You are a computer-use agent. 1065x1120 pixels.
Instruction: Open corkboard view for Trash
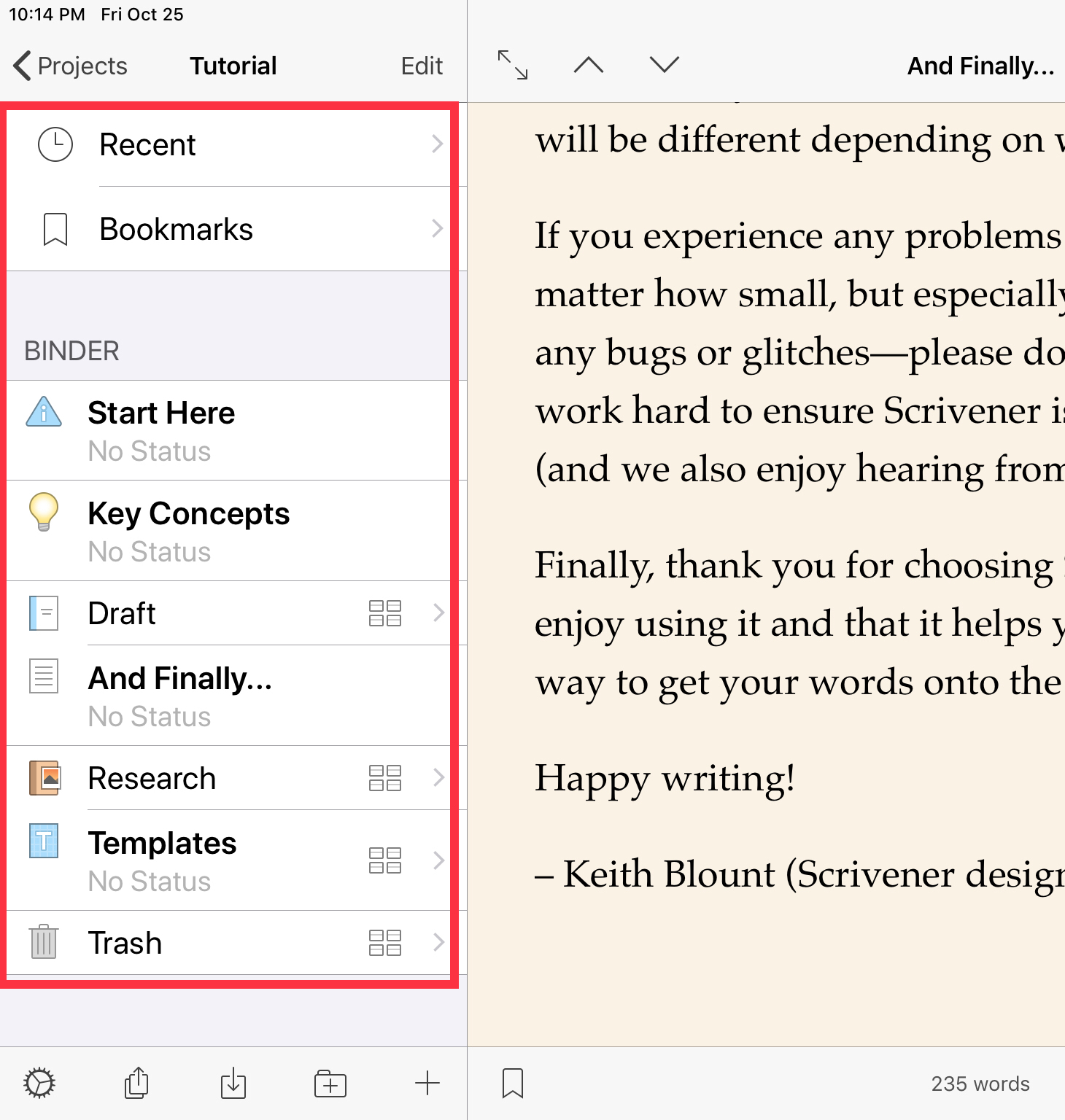click(x=385, y=943)
